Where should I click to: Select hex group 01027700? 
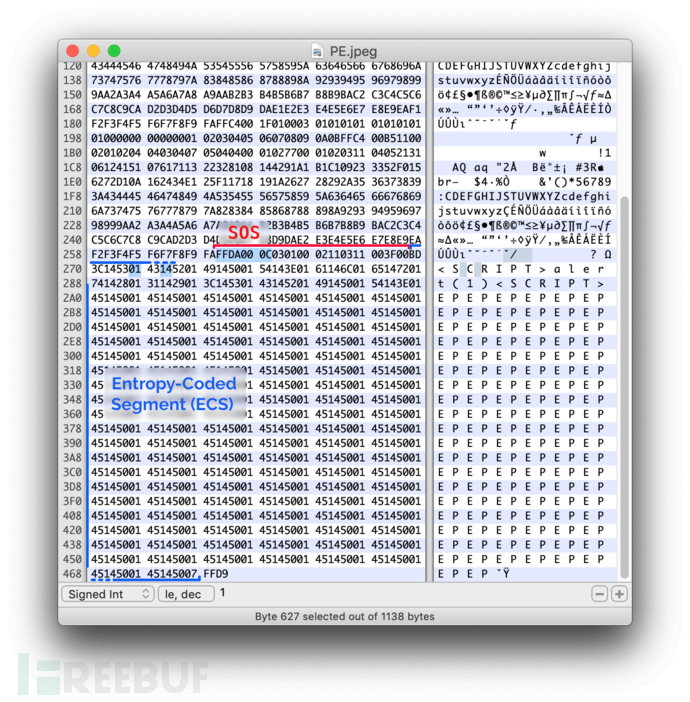(x=284, y=153)
